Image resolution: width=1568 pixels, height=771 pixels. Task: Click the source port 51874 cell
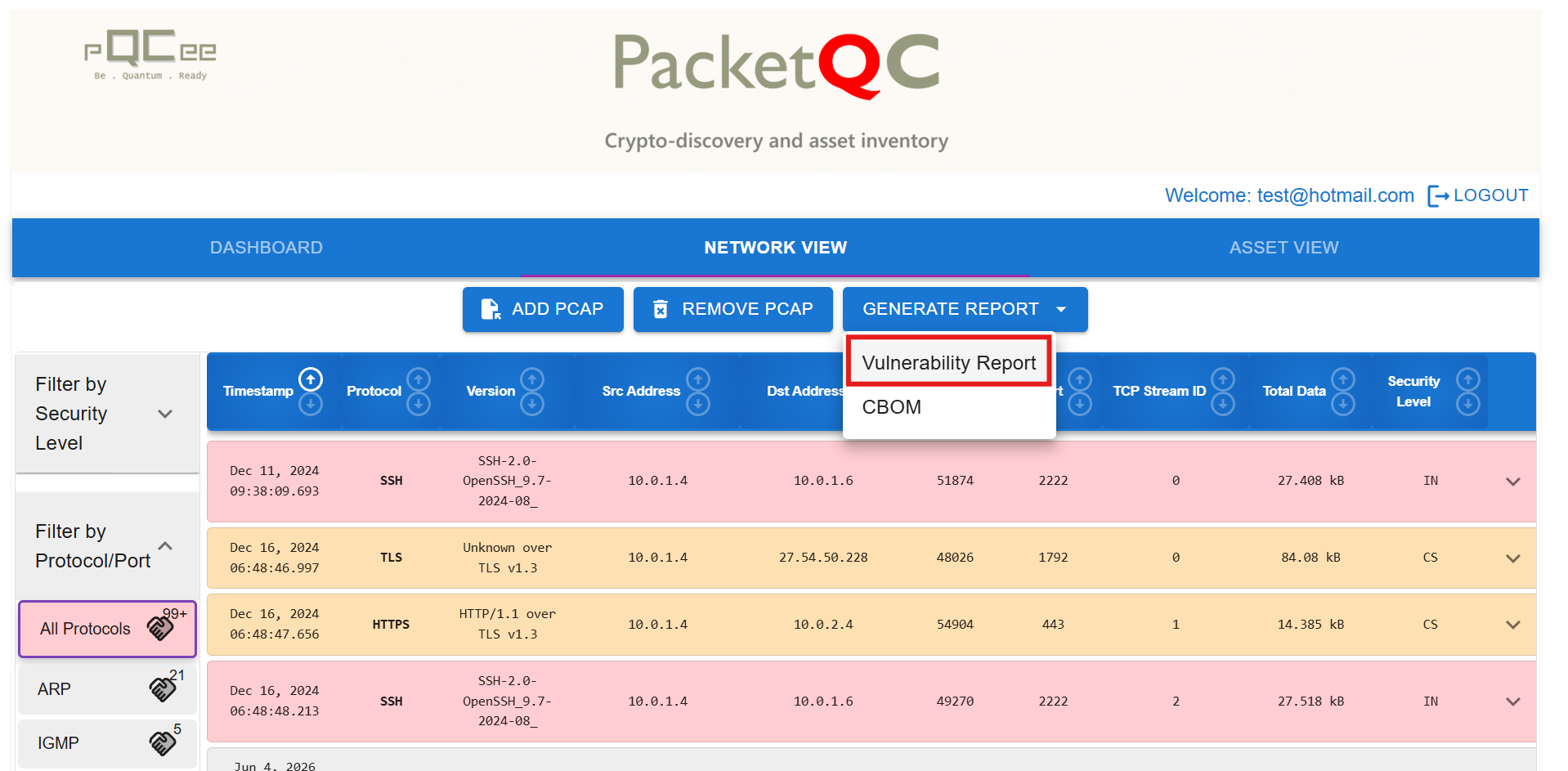(x=955, y=481)
